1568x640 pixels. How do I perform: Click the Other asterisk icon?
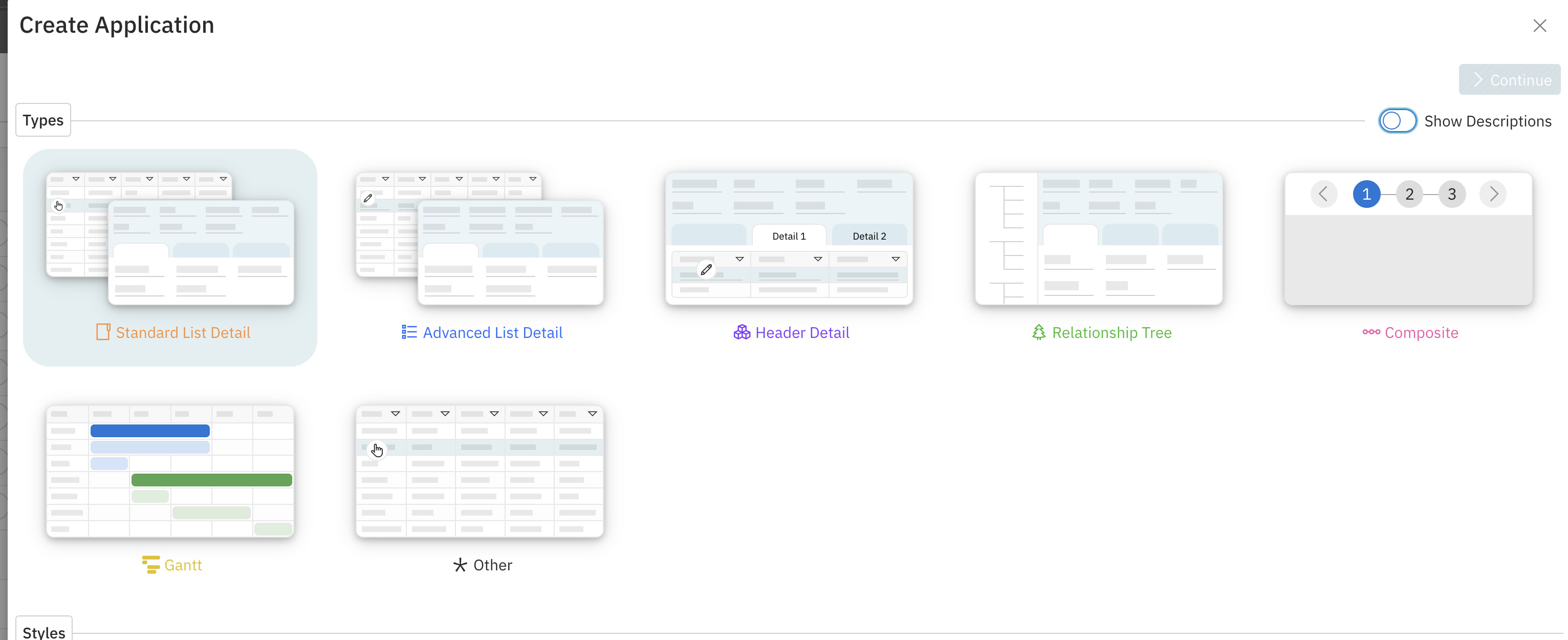click(x=460, y=565)
